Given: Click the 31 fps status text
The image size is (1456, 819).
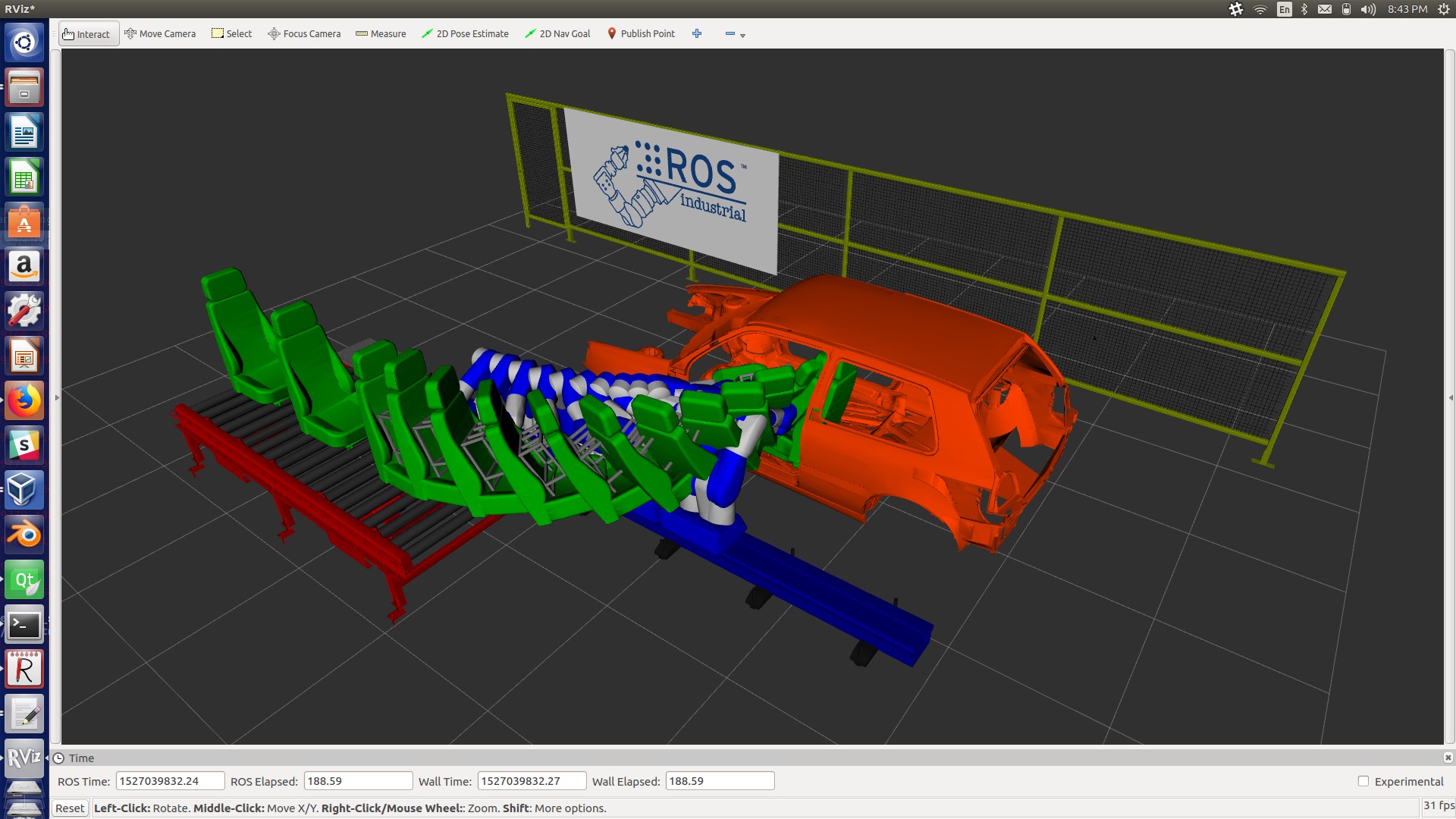Looking at the screenshot, I should tap(1439, 806).
